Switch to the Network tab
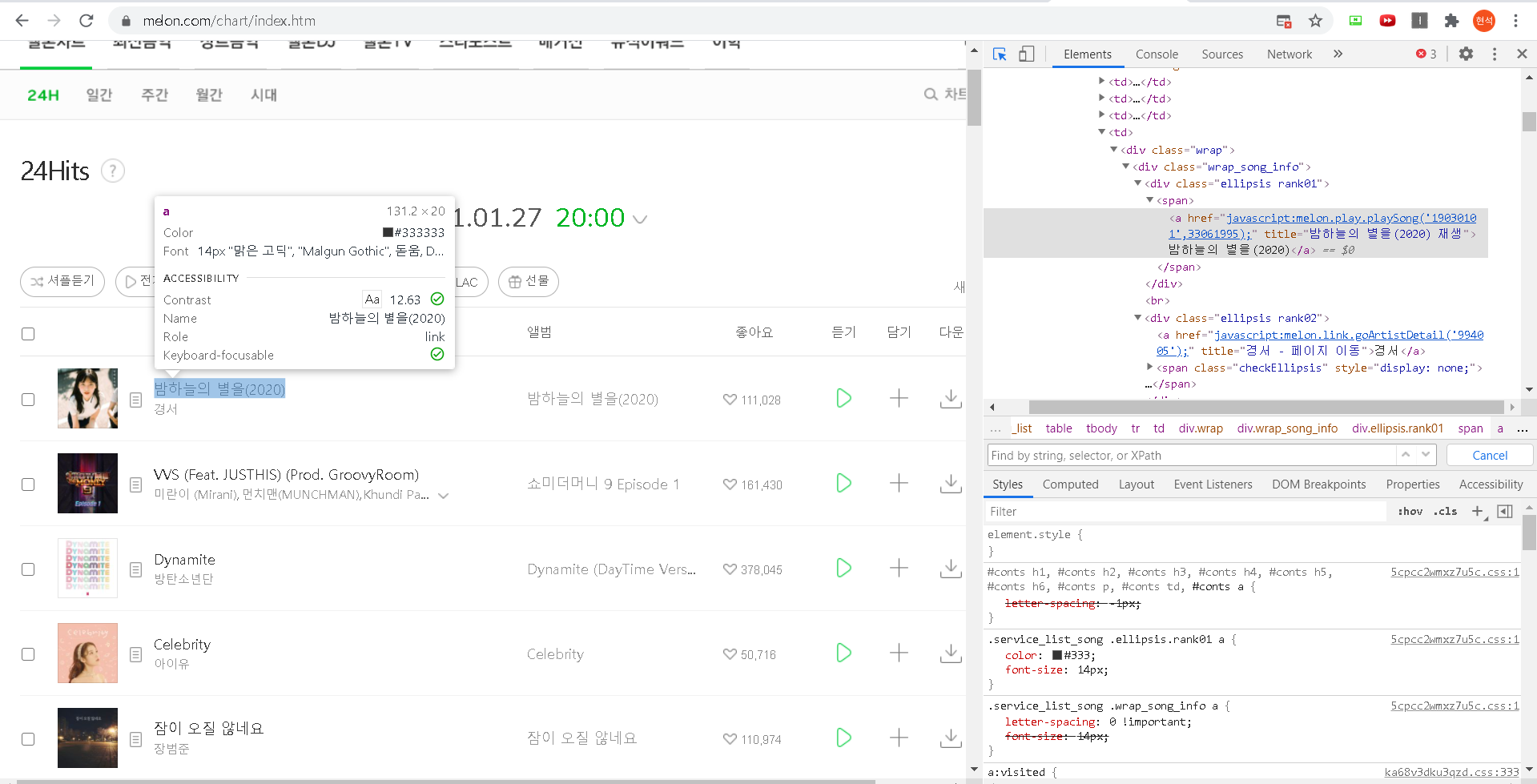Viewport: 1537px width, 784px height. pos(1290,54)
